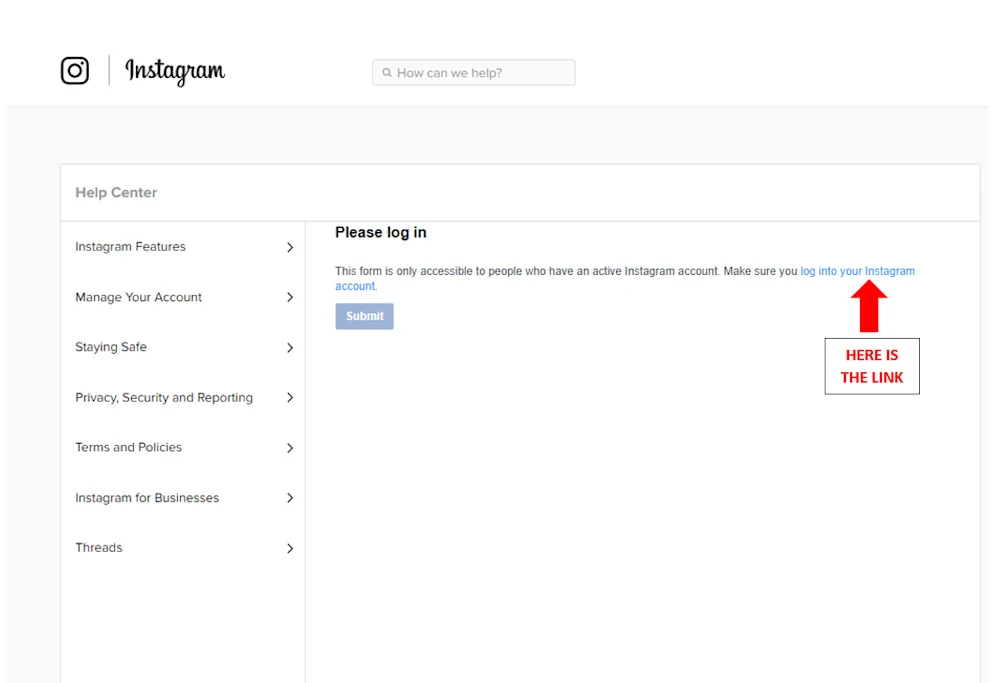Screen dimensions: 1000x683
Task: Expand the chevron beside Staying Safe
Action: pyautogui.click(x=290, y=348)
